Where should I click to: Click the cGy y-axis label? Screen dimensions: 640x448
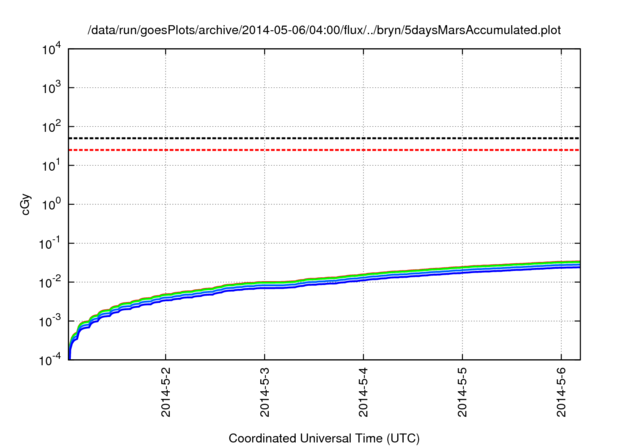[x=25, y=204]
